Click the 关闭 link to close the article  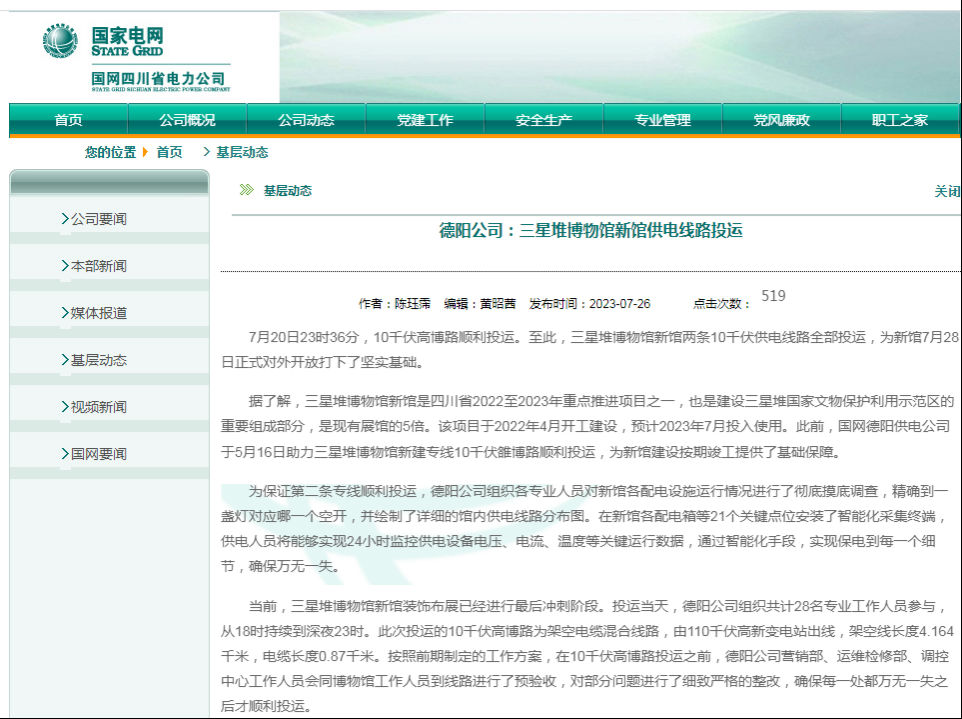point(947,191)
